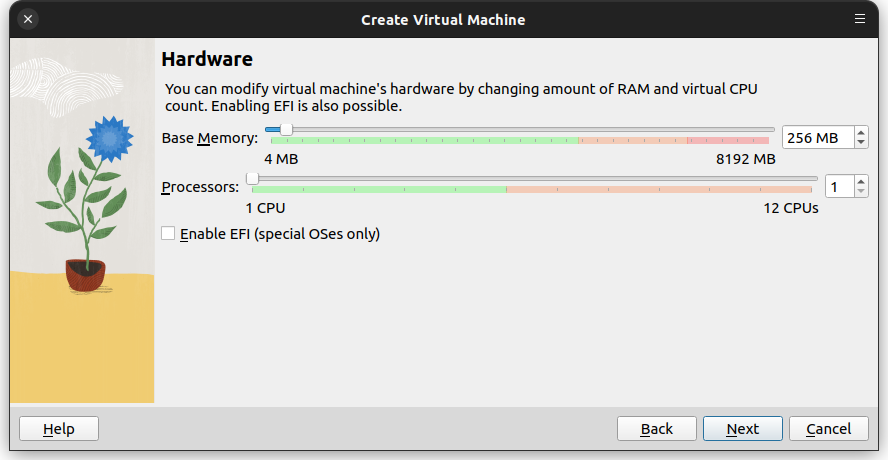Focus the 256 MB memory input field
888x460 pixels.
point(818,138)
